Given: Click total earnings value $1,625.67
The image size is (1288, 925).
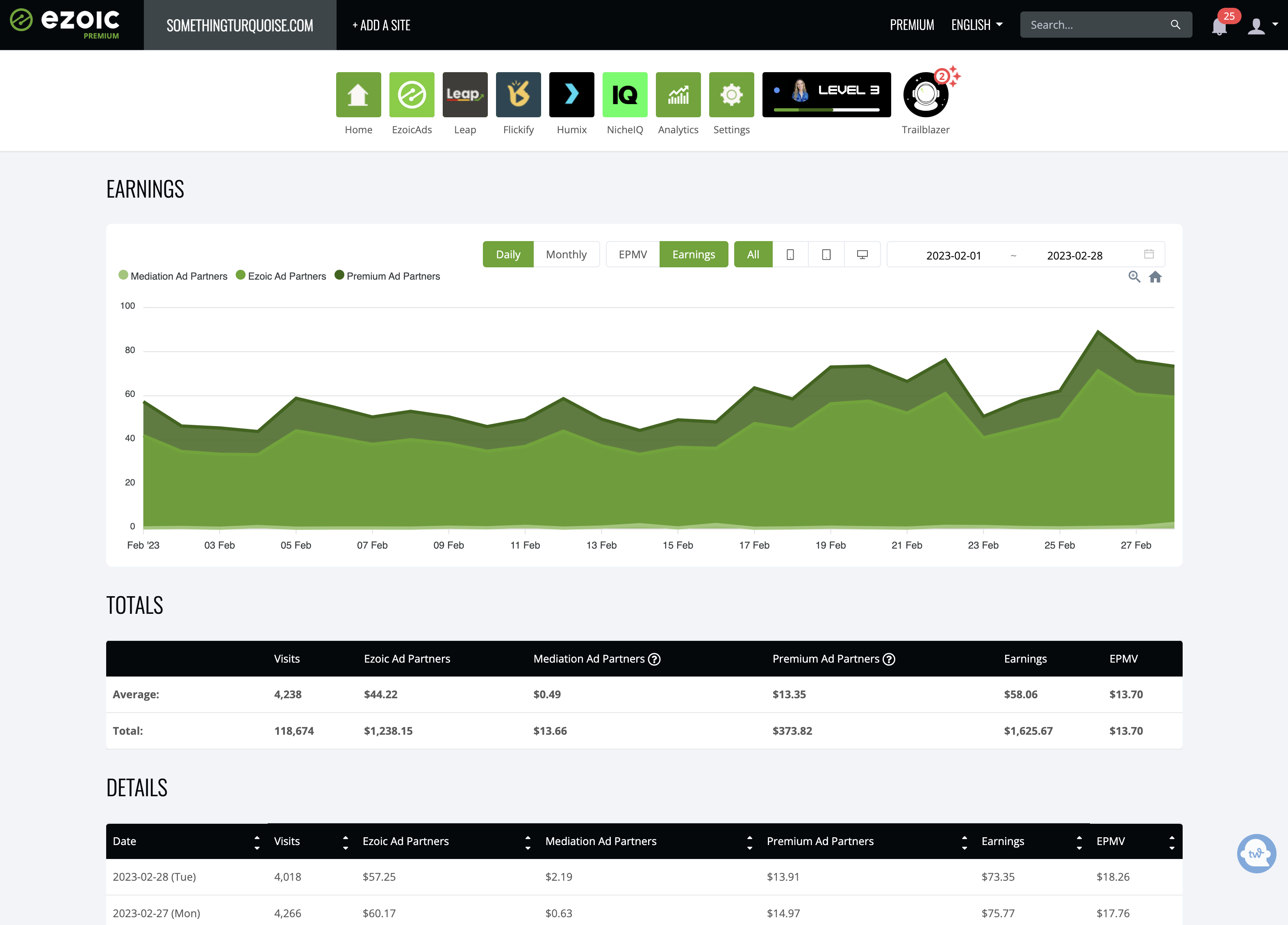Looking at the screenshot, I should 1028,731.
